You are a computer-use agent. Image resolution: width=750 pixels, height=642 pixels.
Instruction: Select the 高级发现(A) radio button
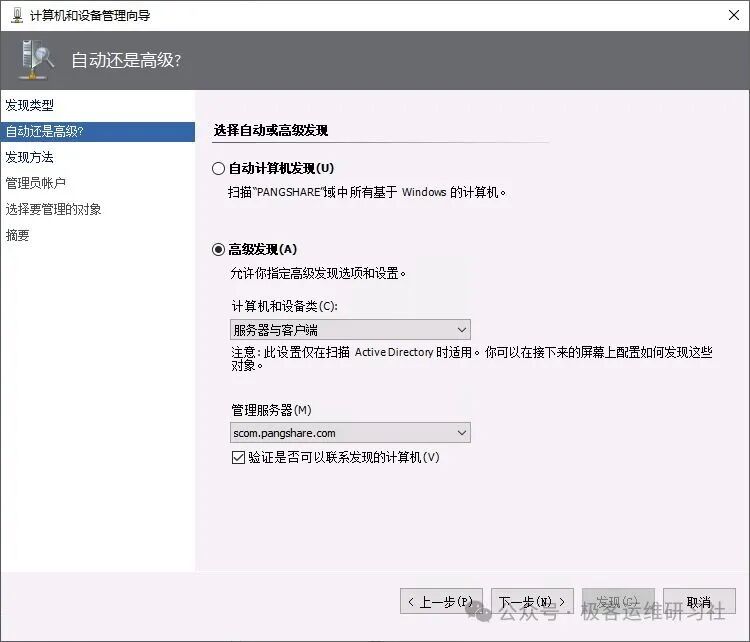[x=218, y=249]
